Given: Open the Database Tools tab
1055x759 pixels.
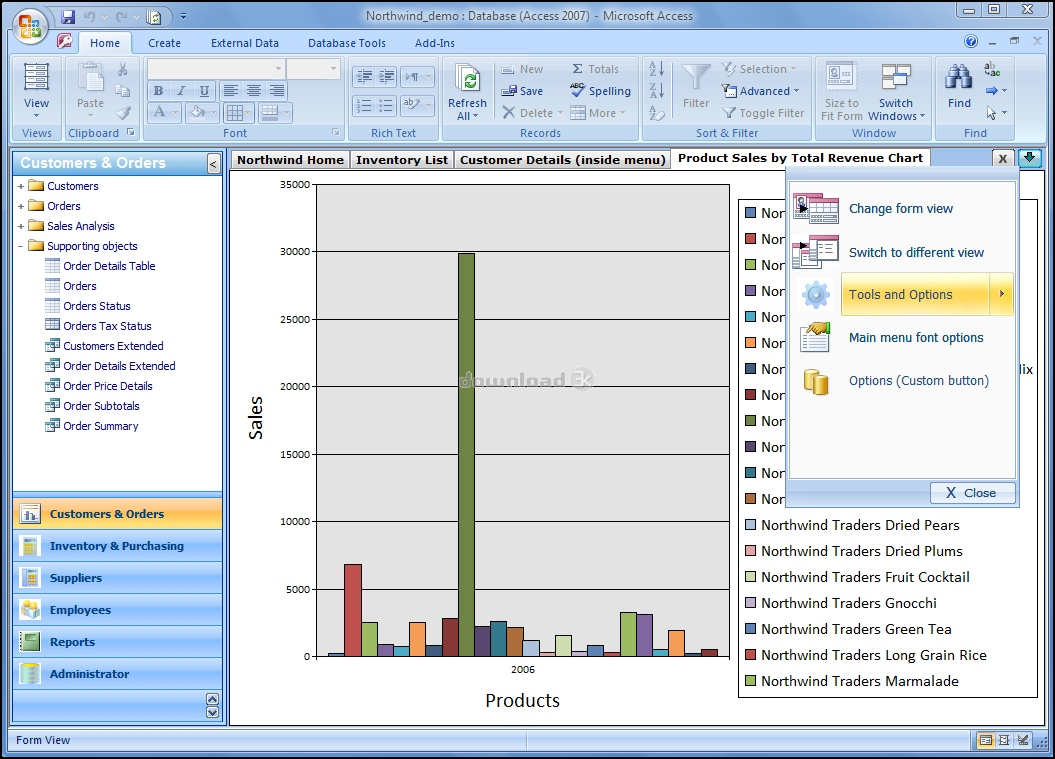Looking at the screenshot, I should pos(347,43).
